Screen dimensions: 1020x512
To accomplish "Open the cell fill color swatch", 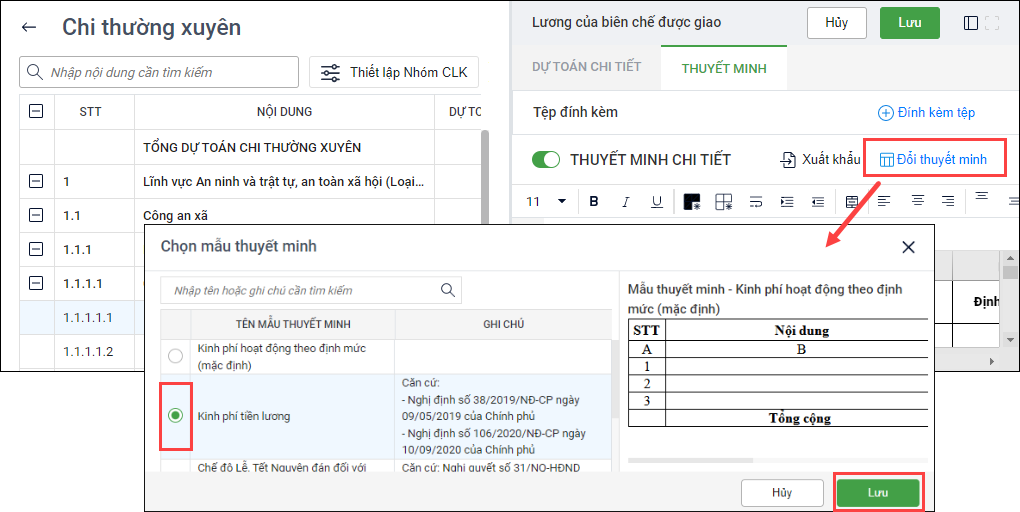I will pos(691,202).
